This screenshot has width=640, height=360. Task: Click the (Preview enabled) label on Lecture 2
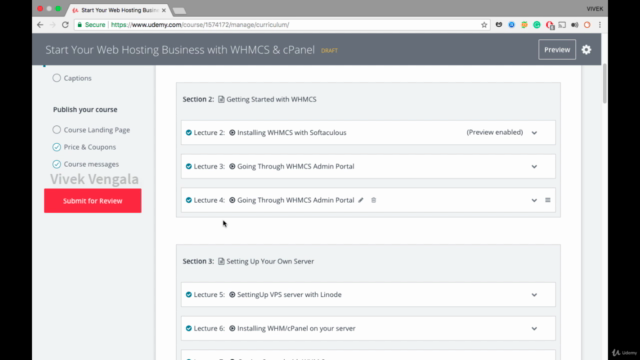pos(495,132)
